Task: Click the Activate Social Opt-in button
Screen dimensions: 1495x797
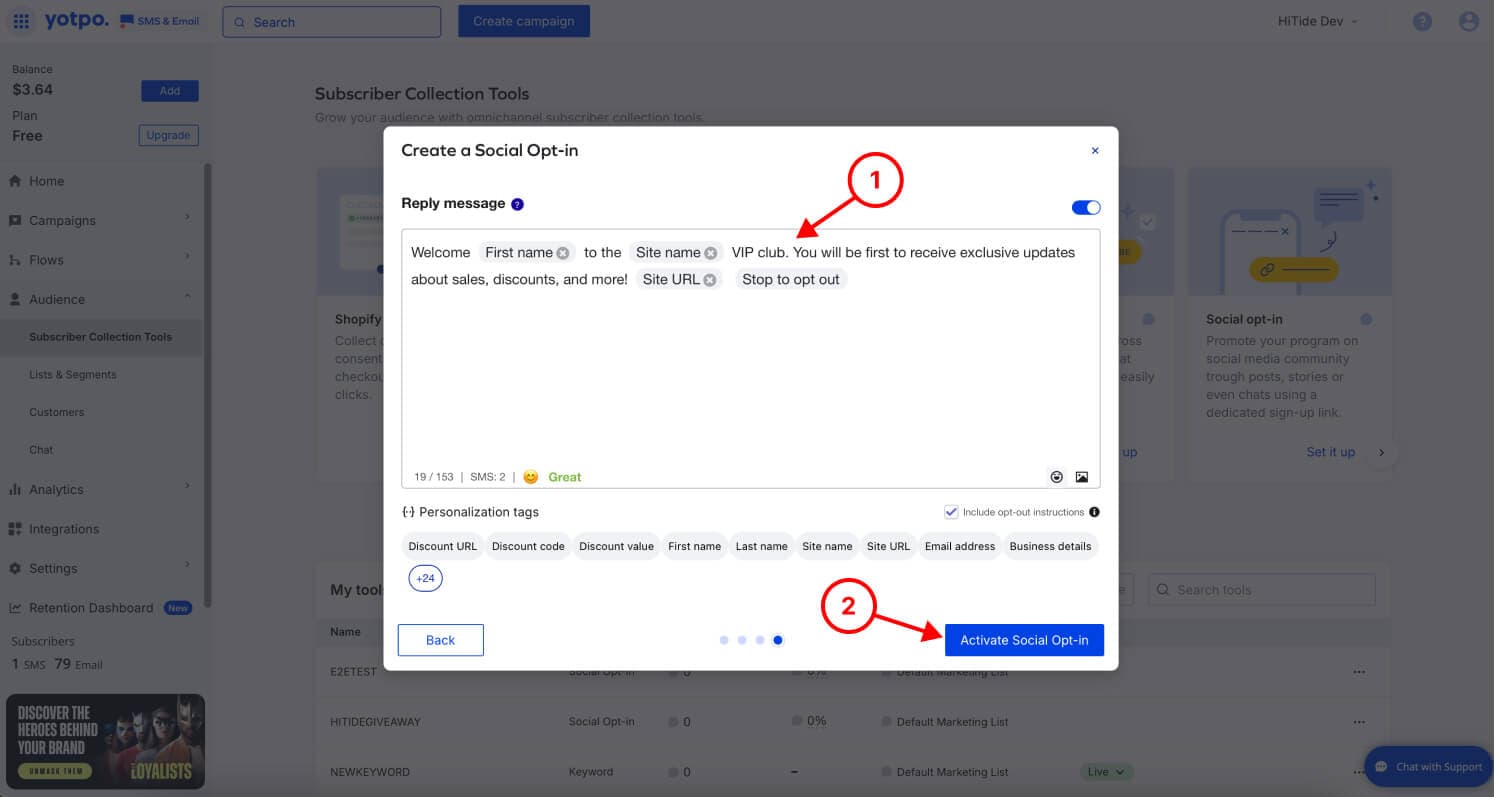Action: pos(1024,640)
